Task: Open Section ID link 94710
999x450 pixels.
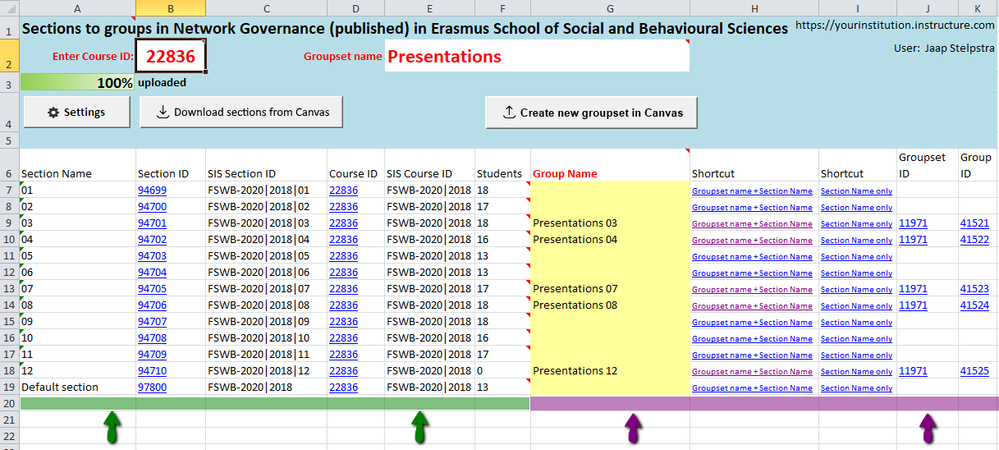Action: [152, 371]
